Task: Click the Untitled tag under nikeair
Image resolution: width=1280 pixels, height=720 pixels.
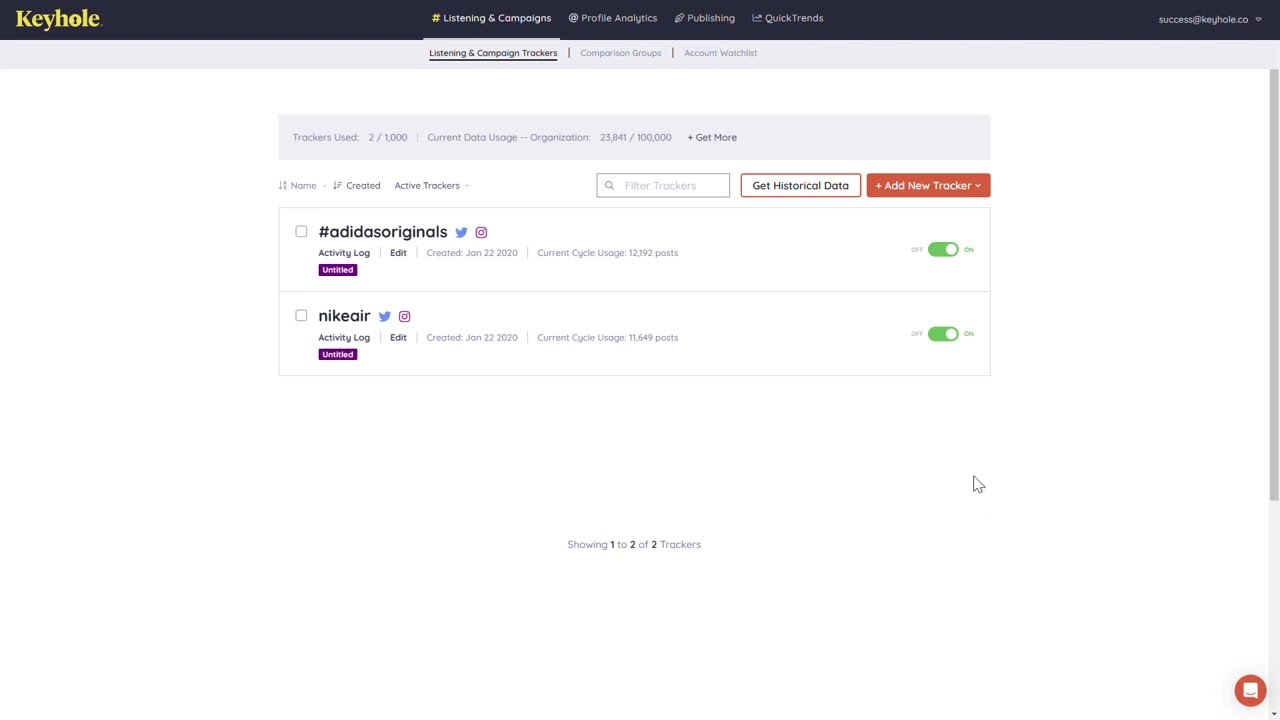Action: click(338, 354)
